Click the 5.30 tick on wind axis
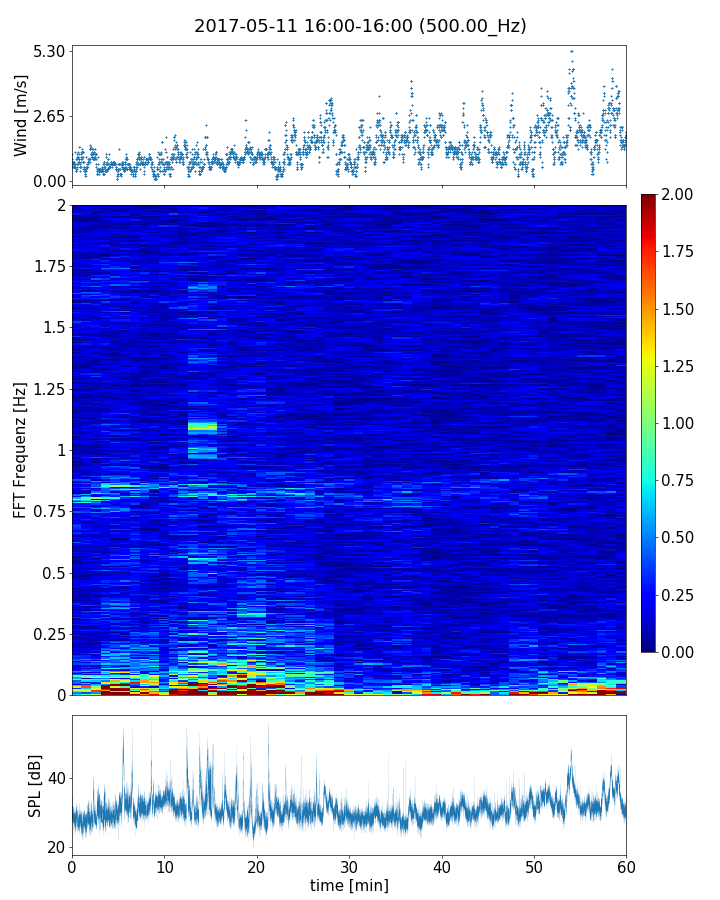Viewport: 720px width, 900px height. tap(48, 51)
